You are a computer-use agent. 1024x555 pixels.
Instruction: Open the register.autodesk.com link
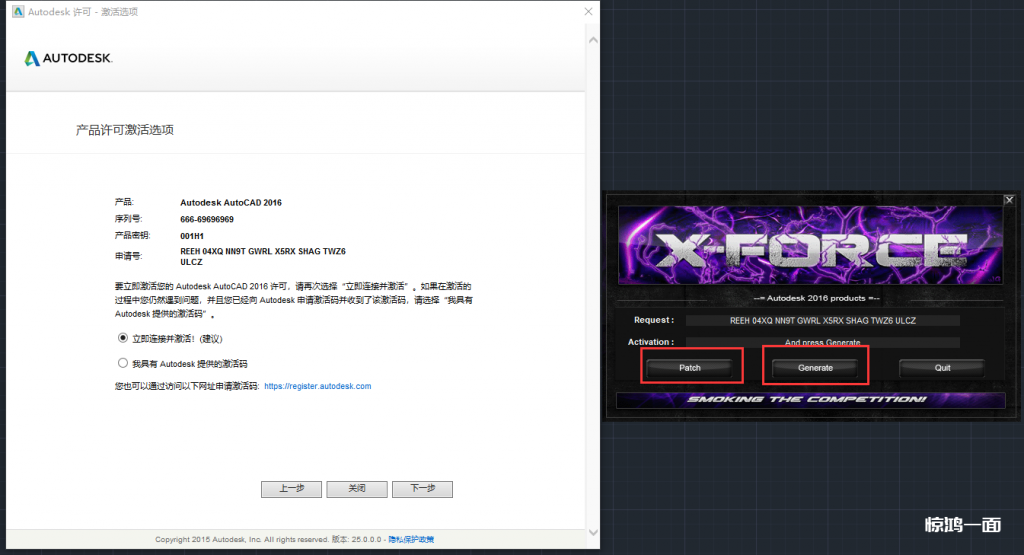(317, 386)
